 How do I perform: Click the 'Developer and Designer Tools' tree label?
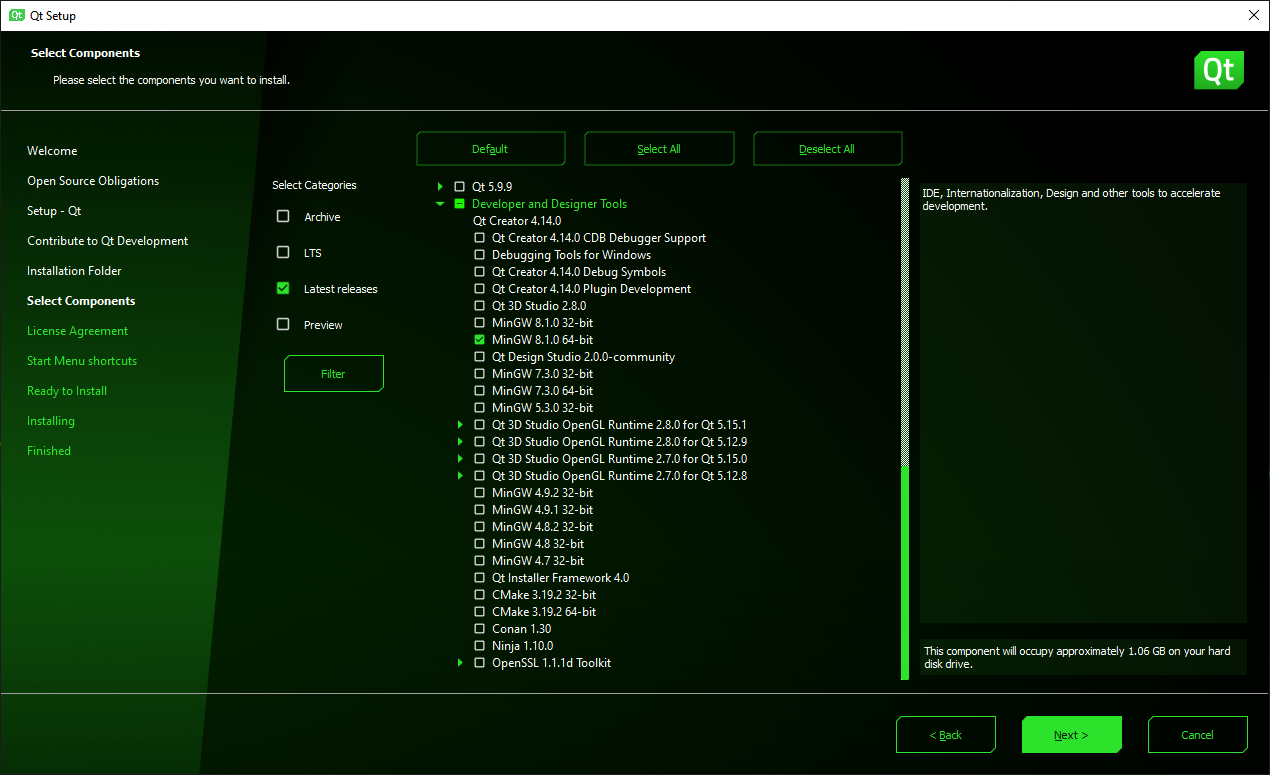[549, 204]
